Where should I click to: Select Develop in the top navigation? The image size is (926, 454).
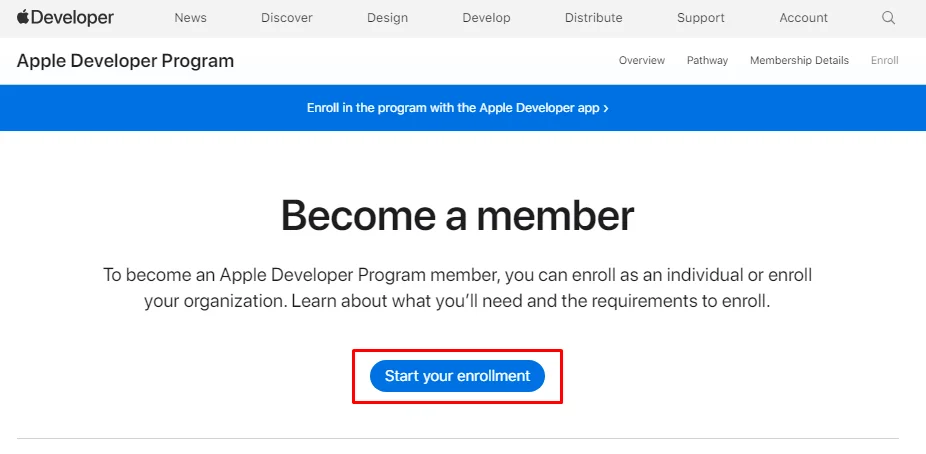pyautogui.click(x=486, y=18)
